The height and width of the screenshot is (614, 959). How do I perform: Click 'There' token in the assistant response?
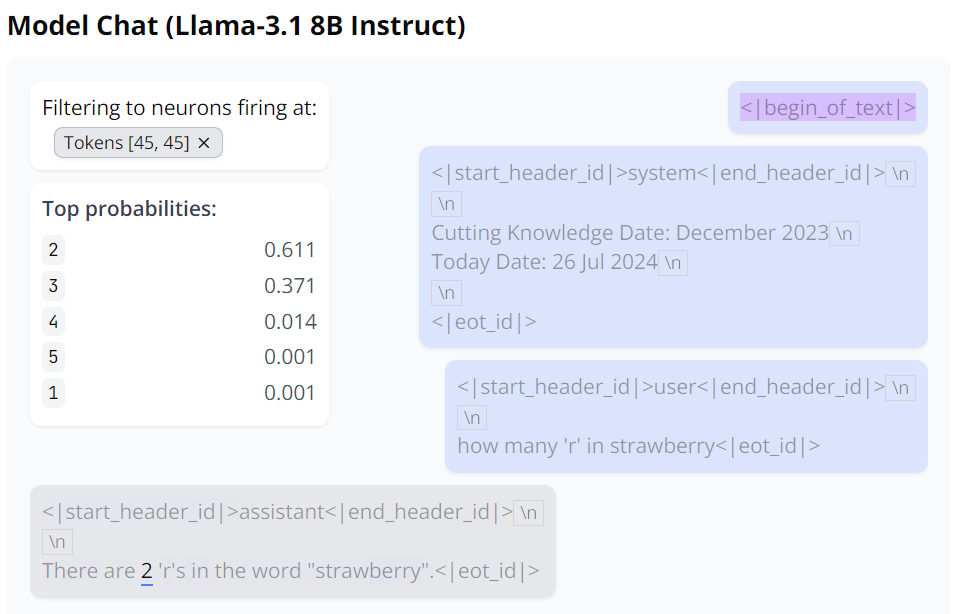pos(69,571)
